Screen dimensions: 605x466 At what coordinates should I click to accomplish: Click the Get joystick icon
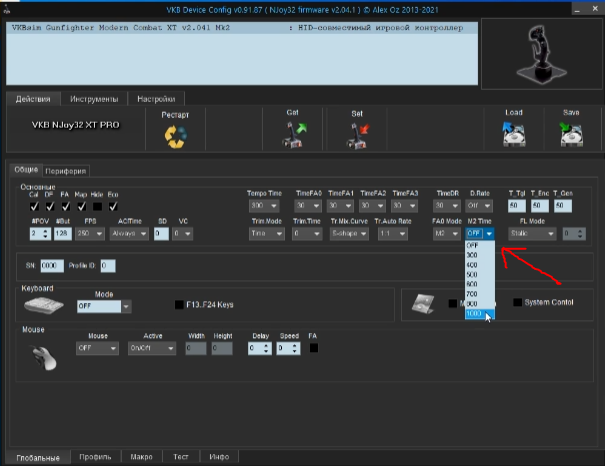[293, 134]
